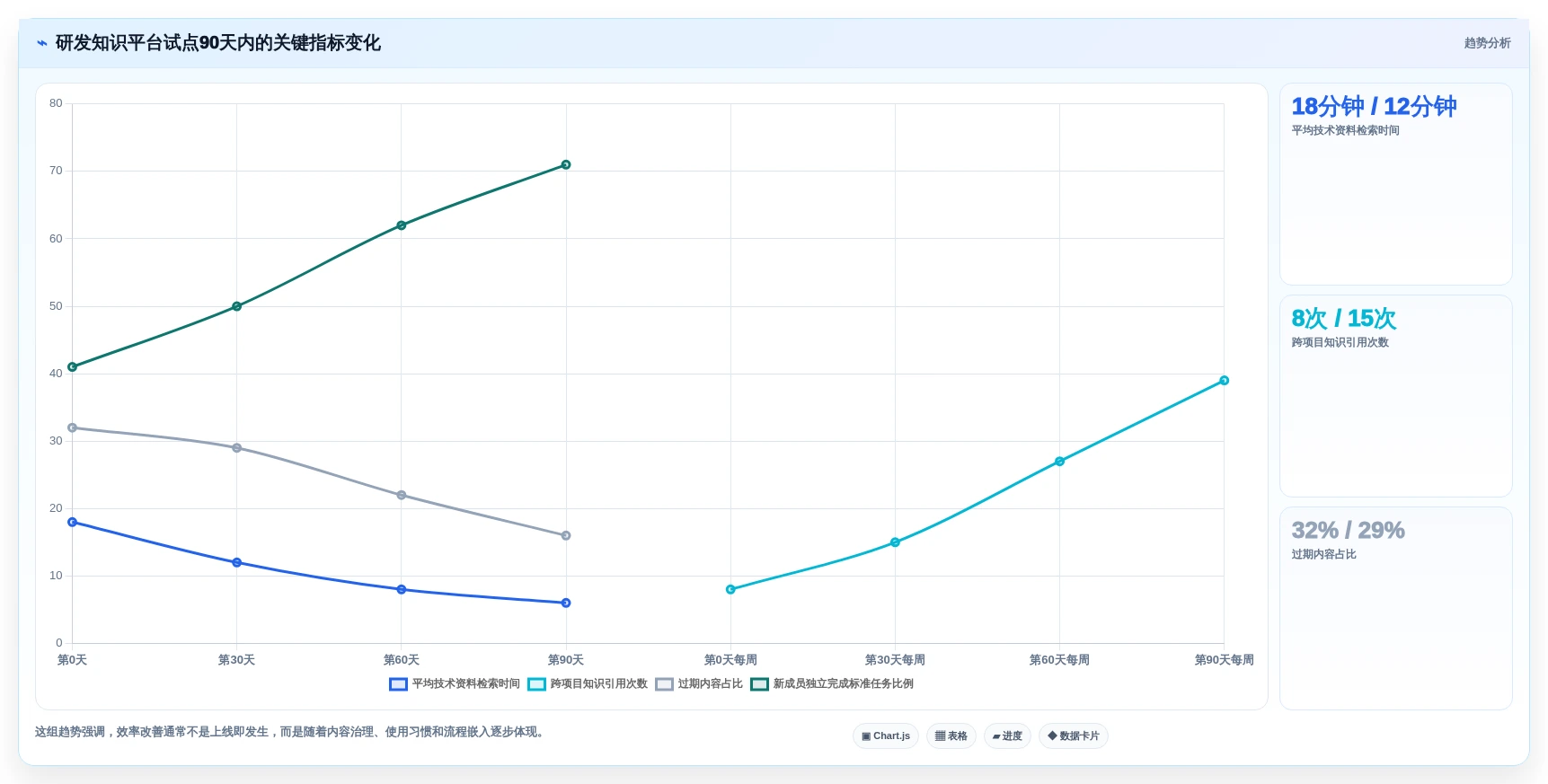Click the 进度 tag chip
1548x784 pixels.
[x=1007, y=736]
